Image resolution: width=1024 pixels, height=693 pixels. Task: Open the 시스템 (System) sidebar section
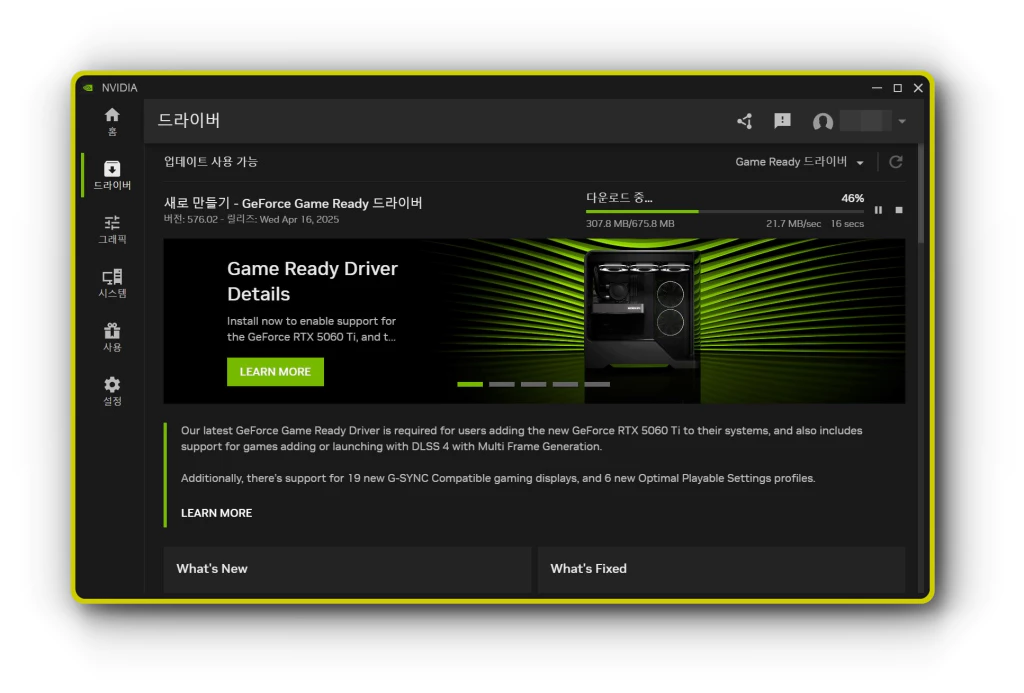point(112,283)
